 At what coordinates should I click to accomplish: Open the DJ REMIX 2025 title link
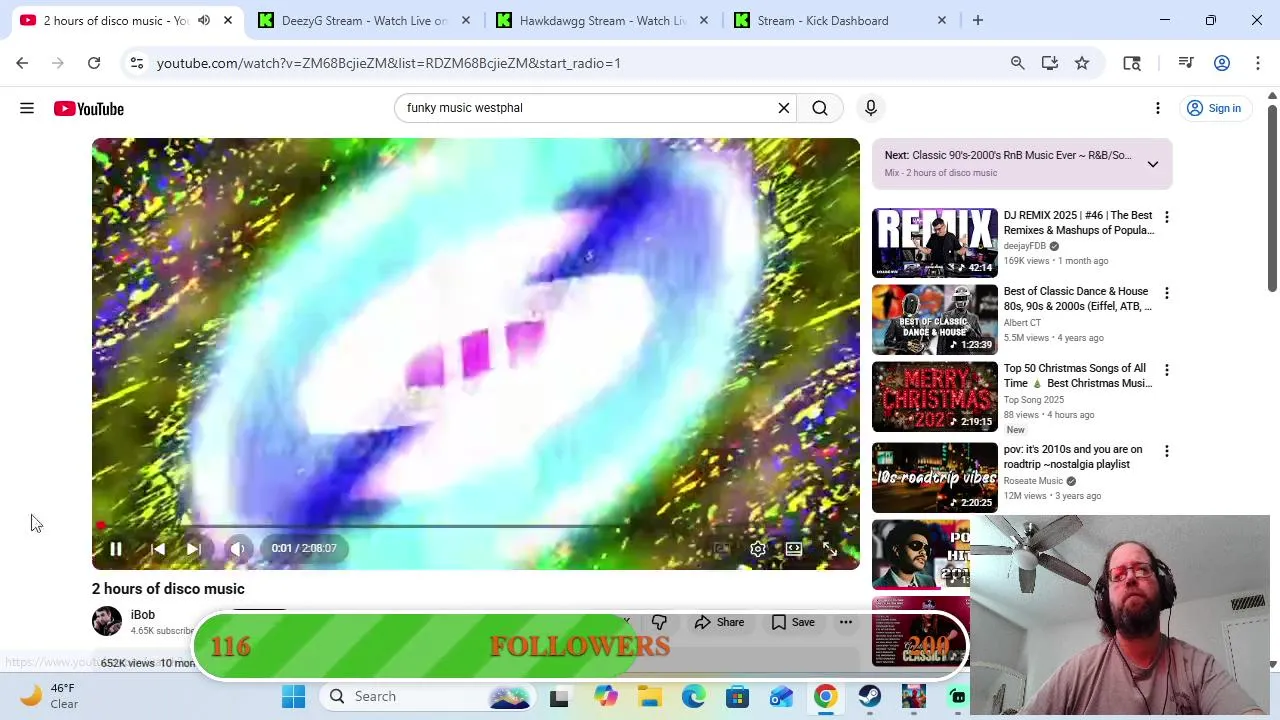point(1079,223)
